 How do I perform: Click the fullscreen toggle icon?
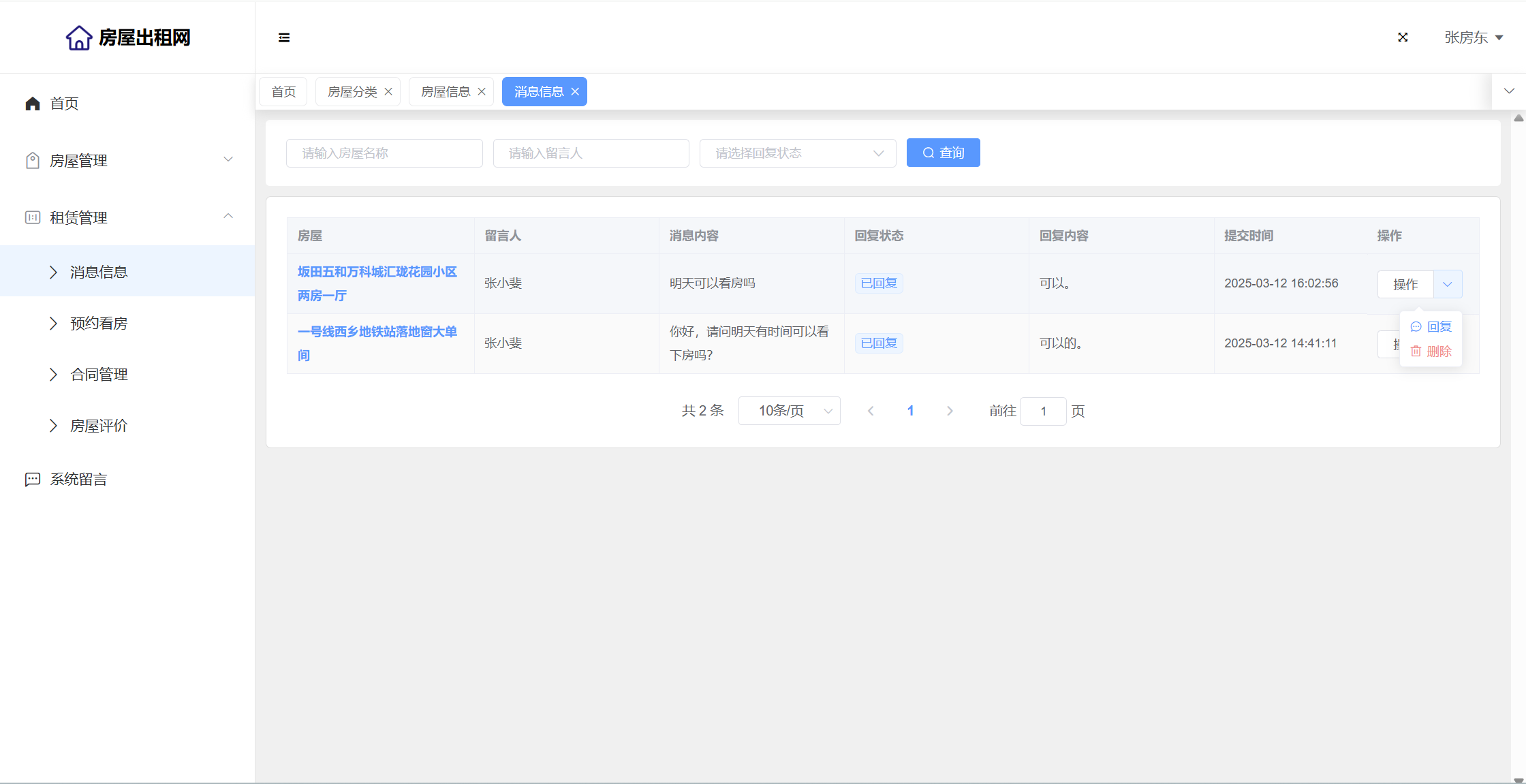tap(1403, 37)
